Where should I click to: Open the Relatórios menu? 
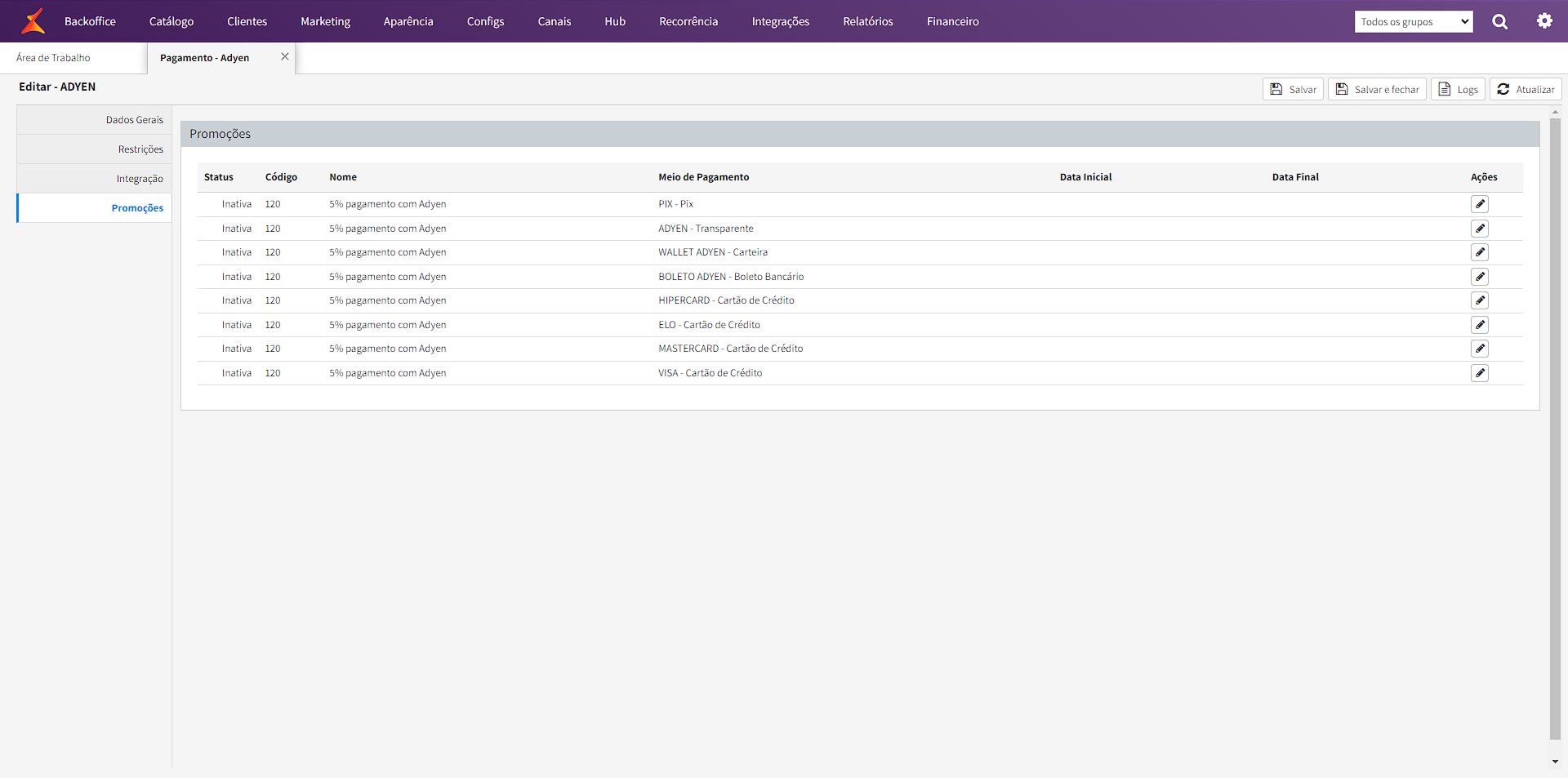pos(868,21)
